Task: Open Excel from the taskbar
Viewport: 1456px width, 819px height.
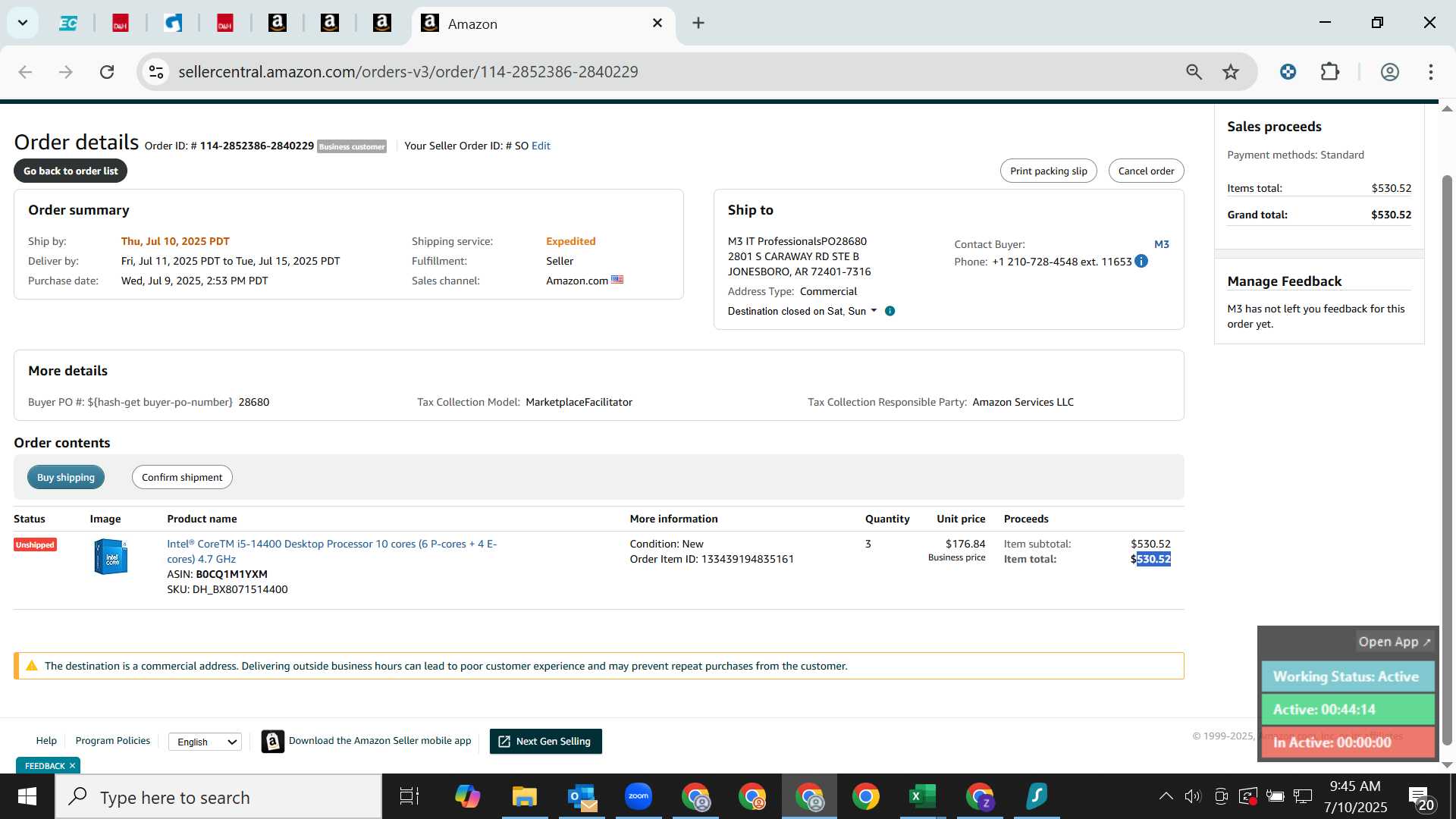Action: (x=922, y=797)
